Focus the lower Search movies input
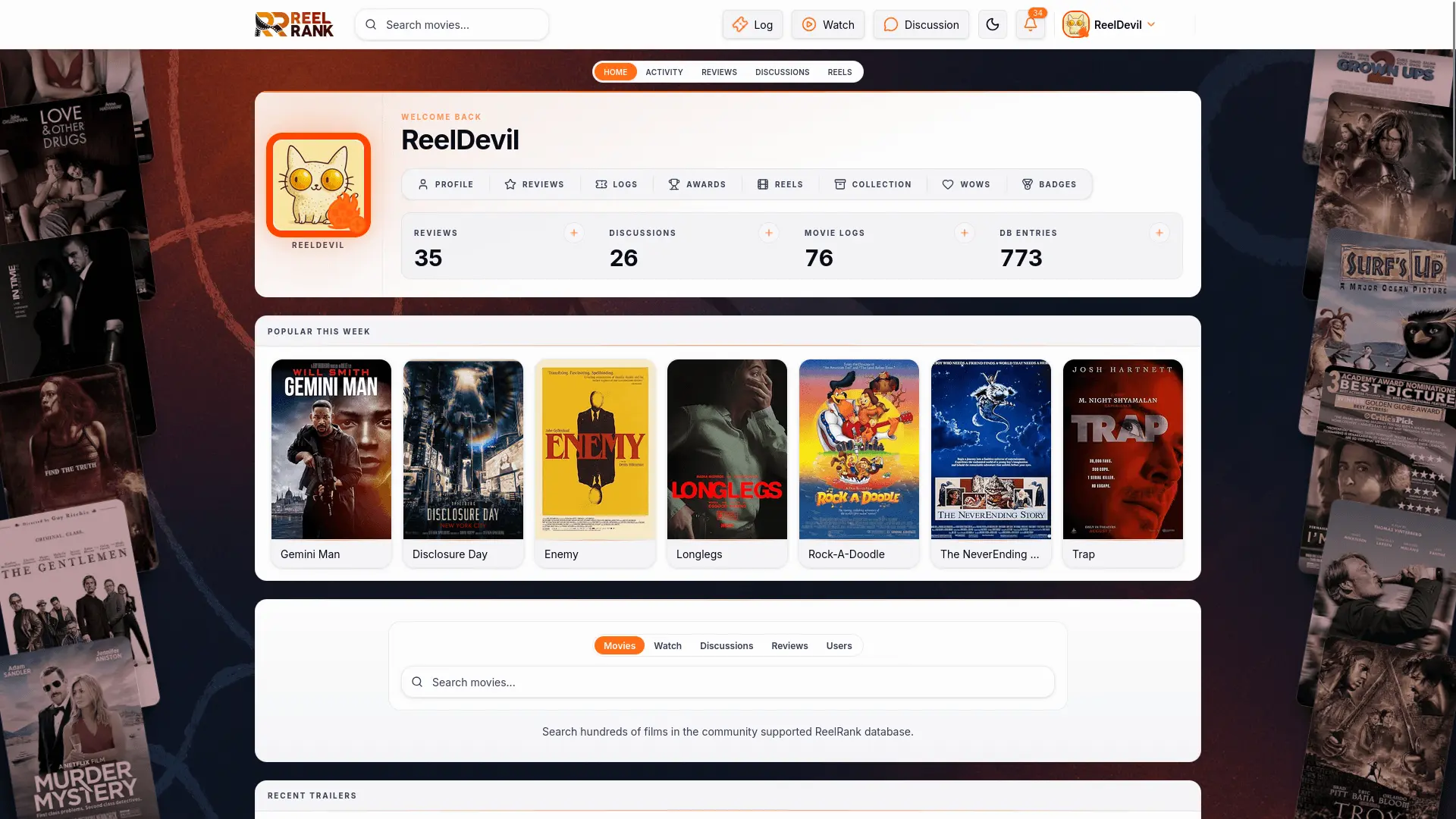The image size is (1456, 819). (728, 682)
